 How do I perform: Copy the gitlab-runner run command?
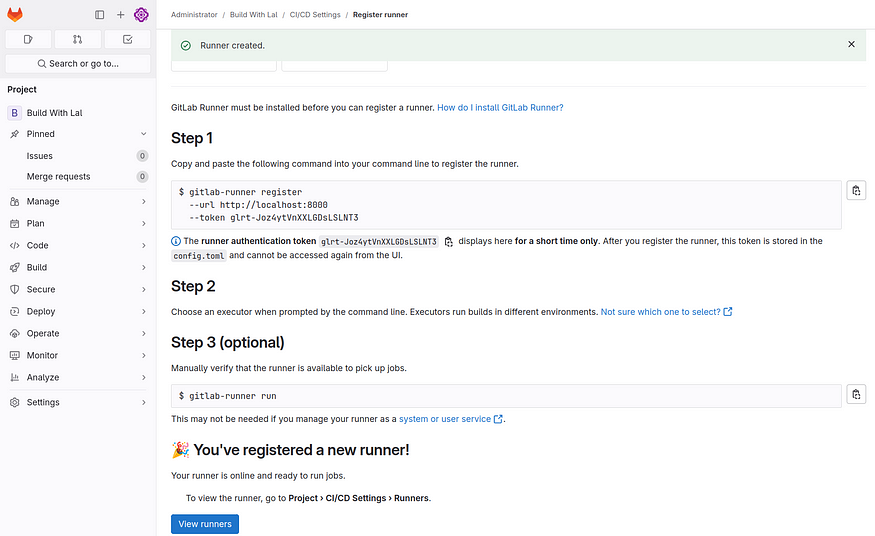[856, 394]
